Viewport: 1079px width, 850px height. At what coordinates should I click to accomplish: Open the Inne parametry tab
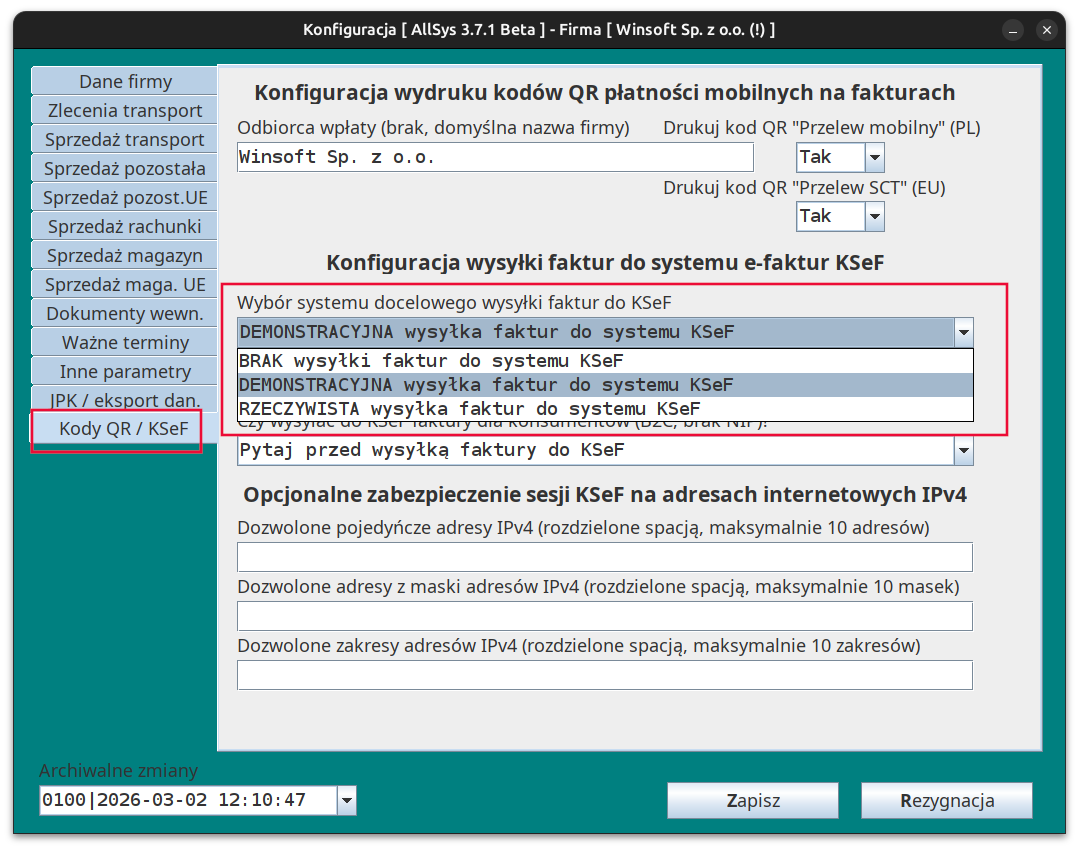point(125,372)
